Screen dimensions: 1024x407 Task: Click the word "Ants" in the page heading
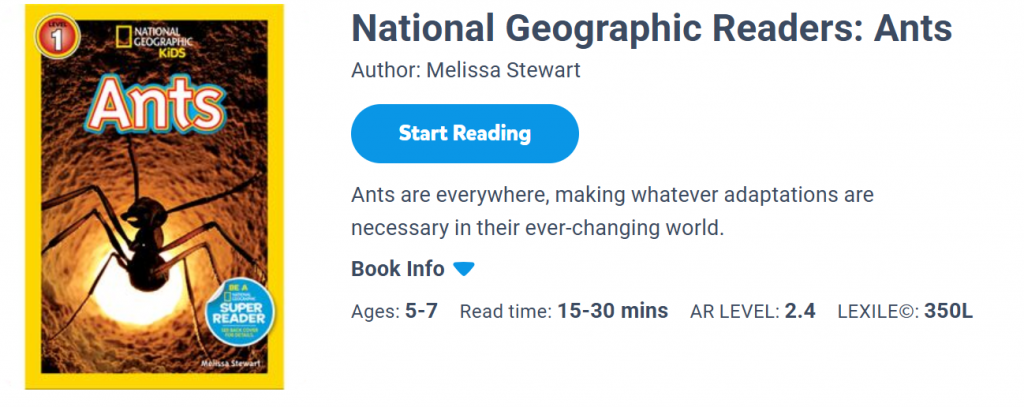click(913, 30)
